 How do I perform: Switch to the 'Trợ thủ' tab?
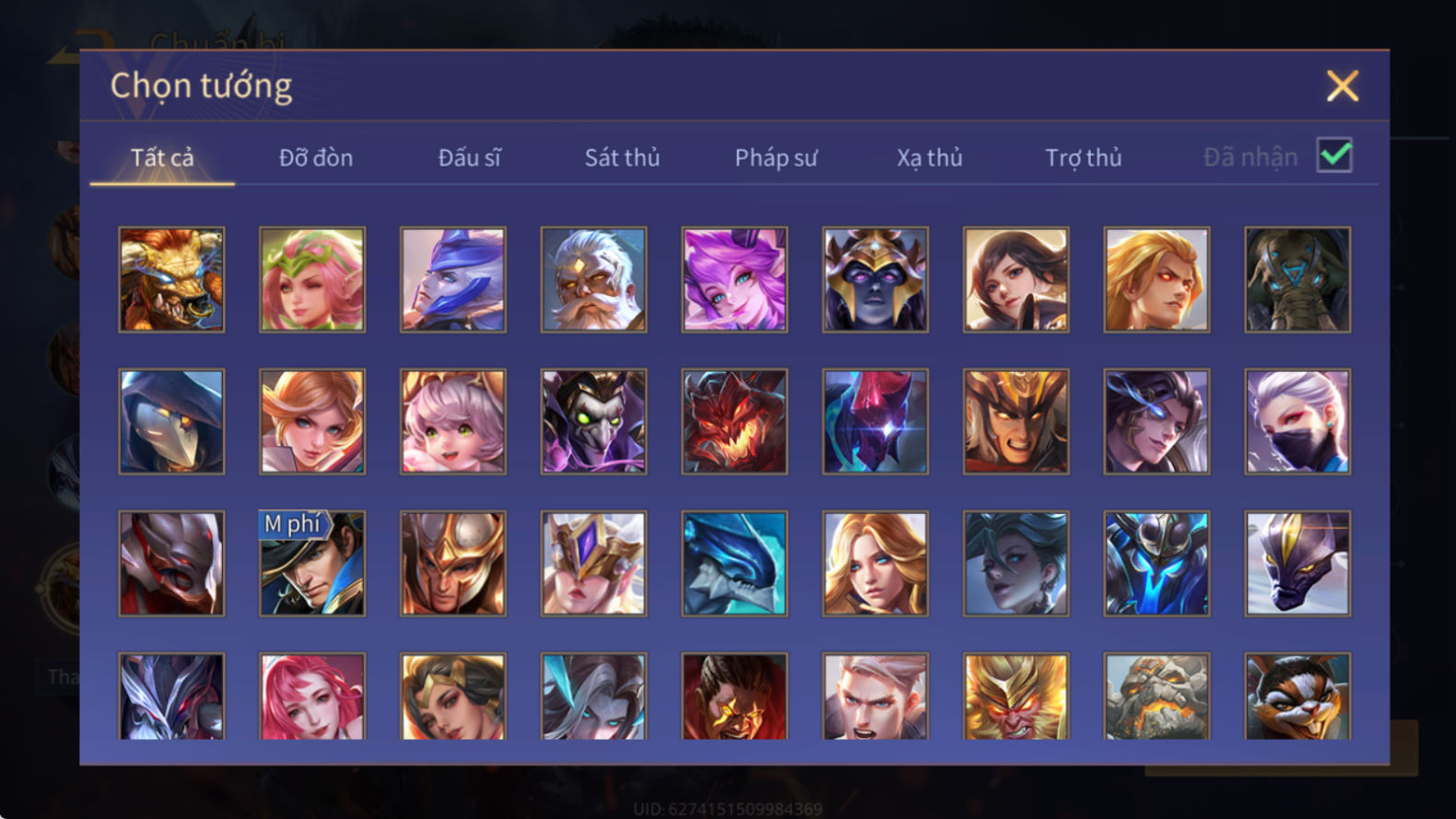point(1084,158)
